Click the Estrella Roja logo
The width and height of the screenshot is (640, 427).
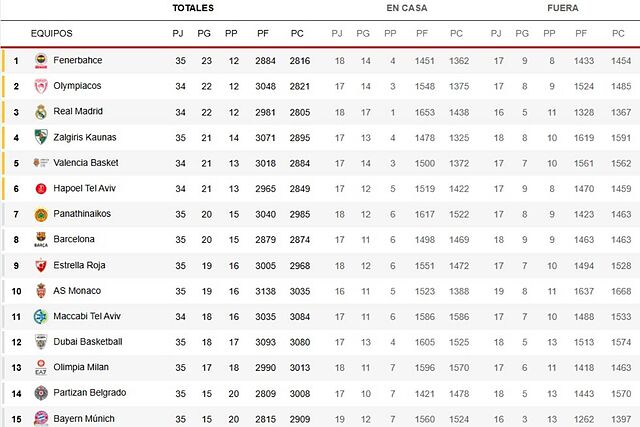pos(41,265)
